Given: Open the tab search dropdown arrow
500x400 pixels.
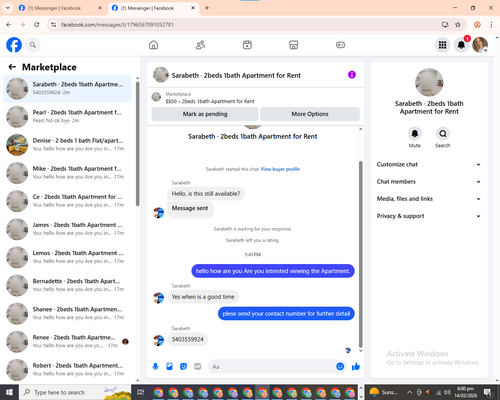Looking at the screenshot, I should click(7, 8).
